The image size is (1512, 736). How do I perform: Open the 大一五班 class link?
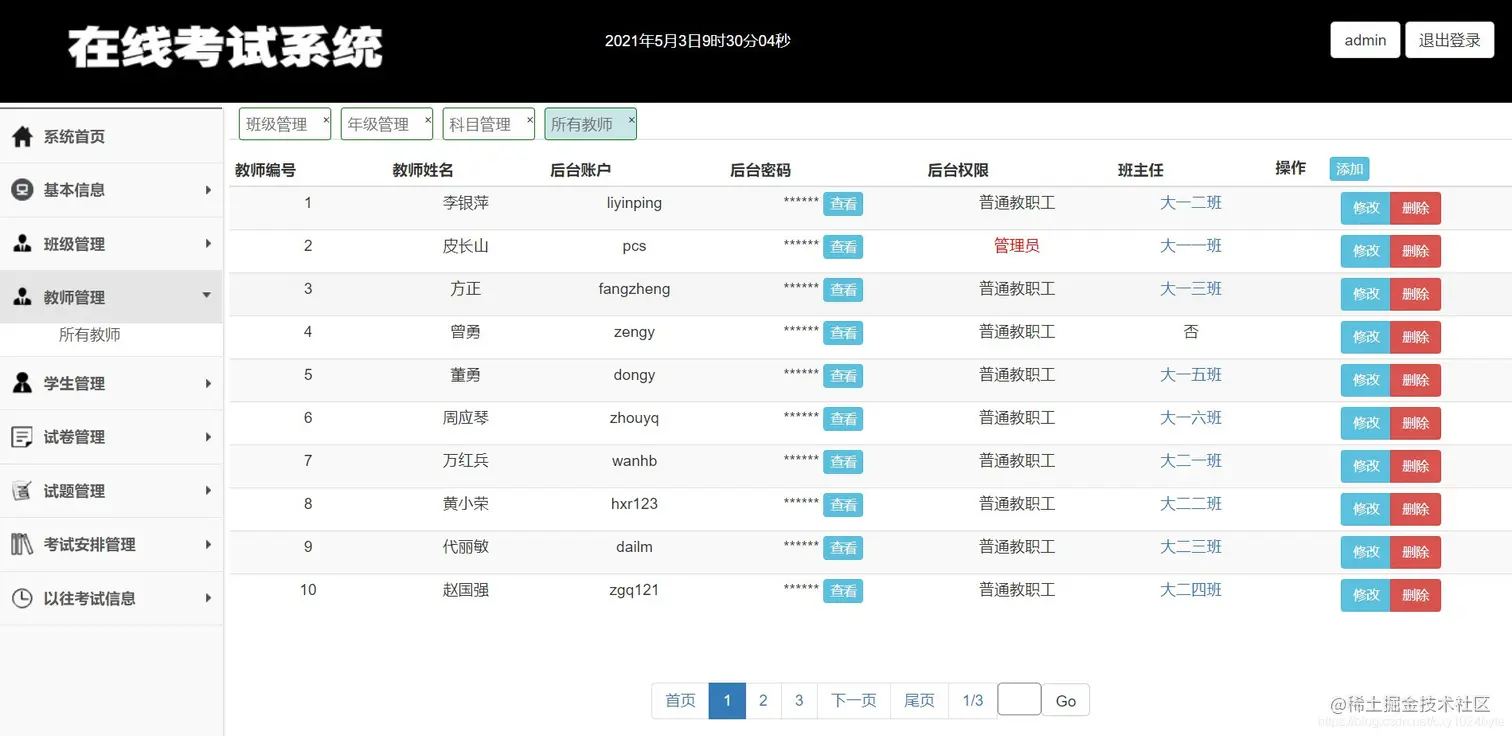coord(1191,375)
